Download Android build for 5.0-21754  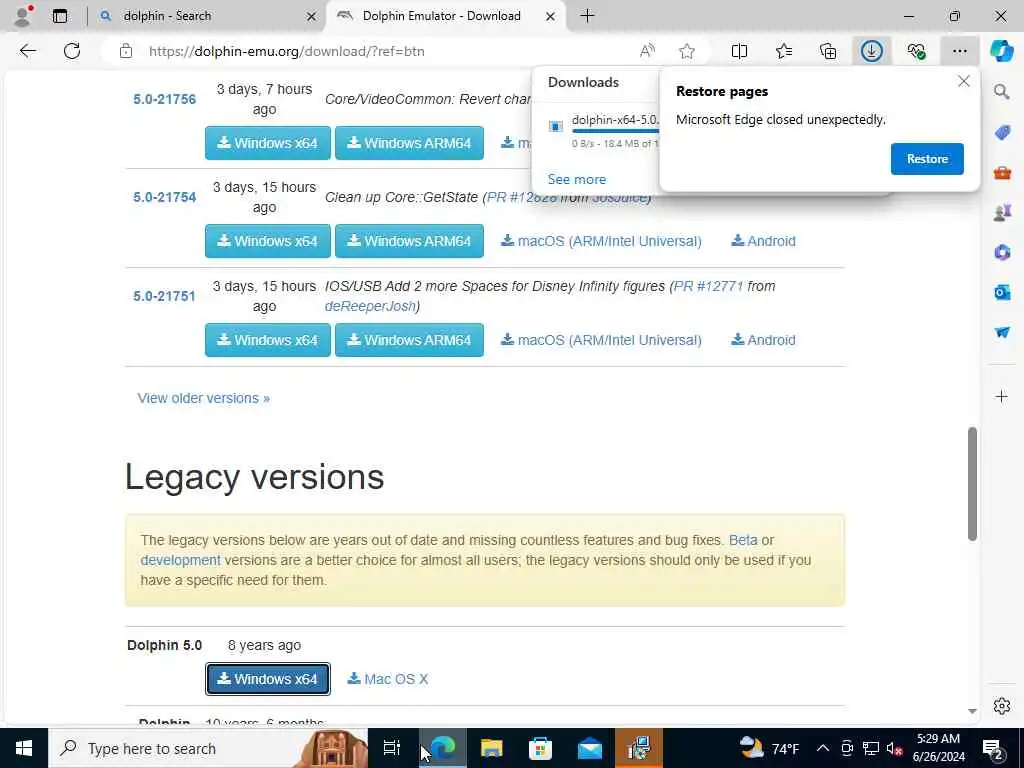pos(763,241)
